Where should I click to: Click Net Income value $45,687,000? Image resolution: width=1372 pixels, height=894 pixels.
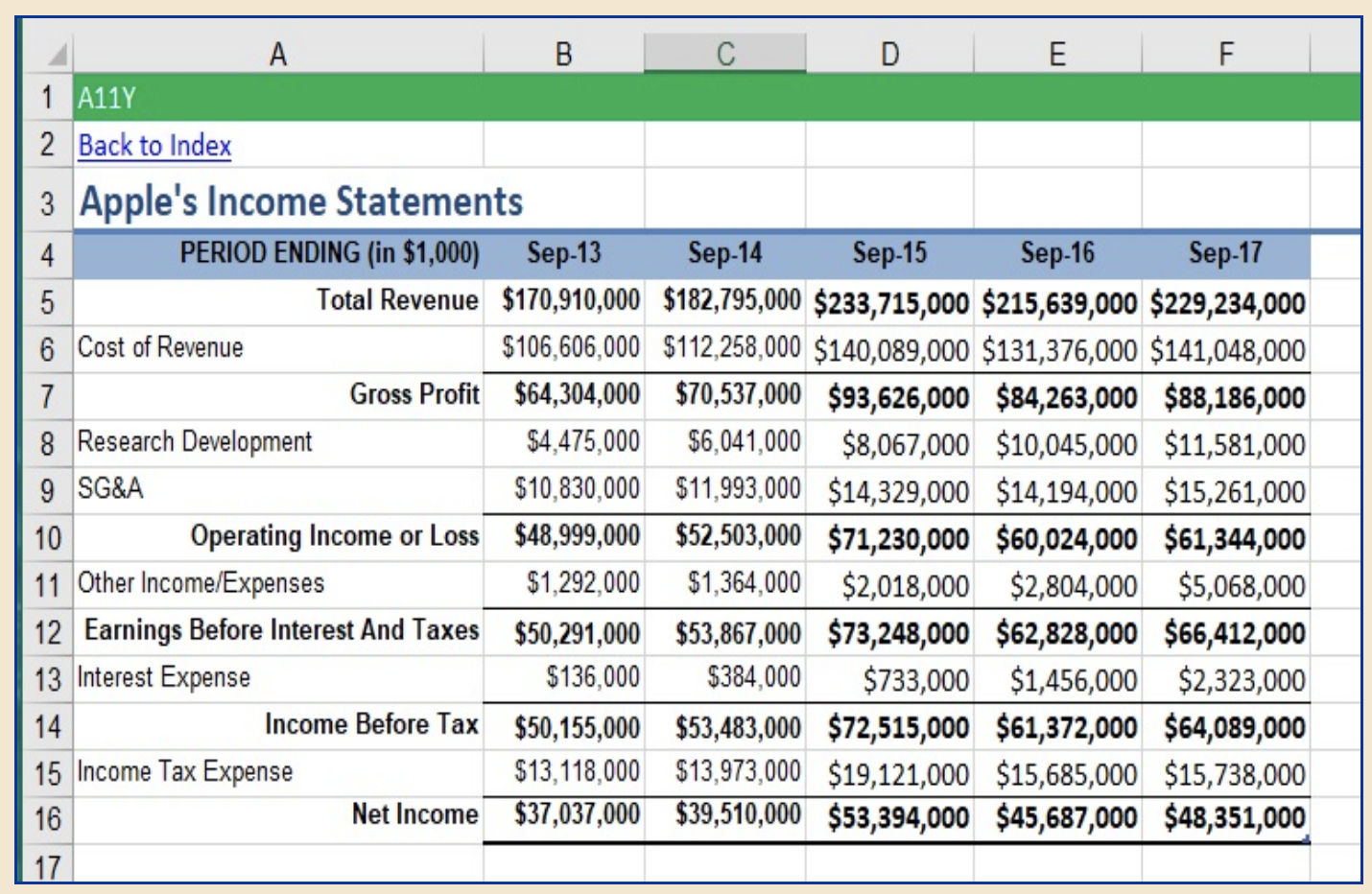click(1057, 819)
